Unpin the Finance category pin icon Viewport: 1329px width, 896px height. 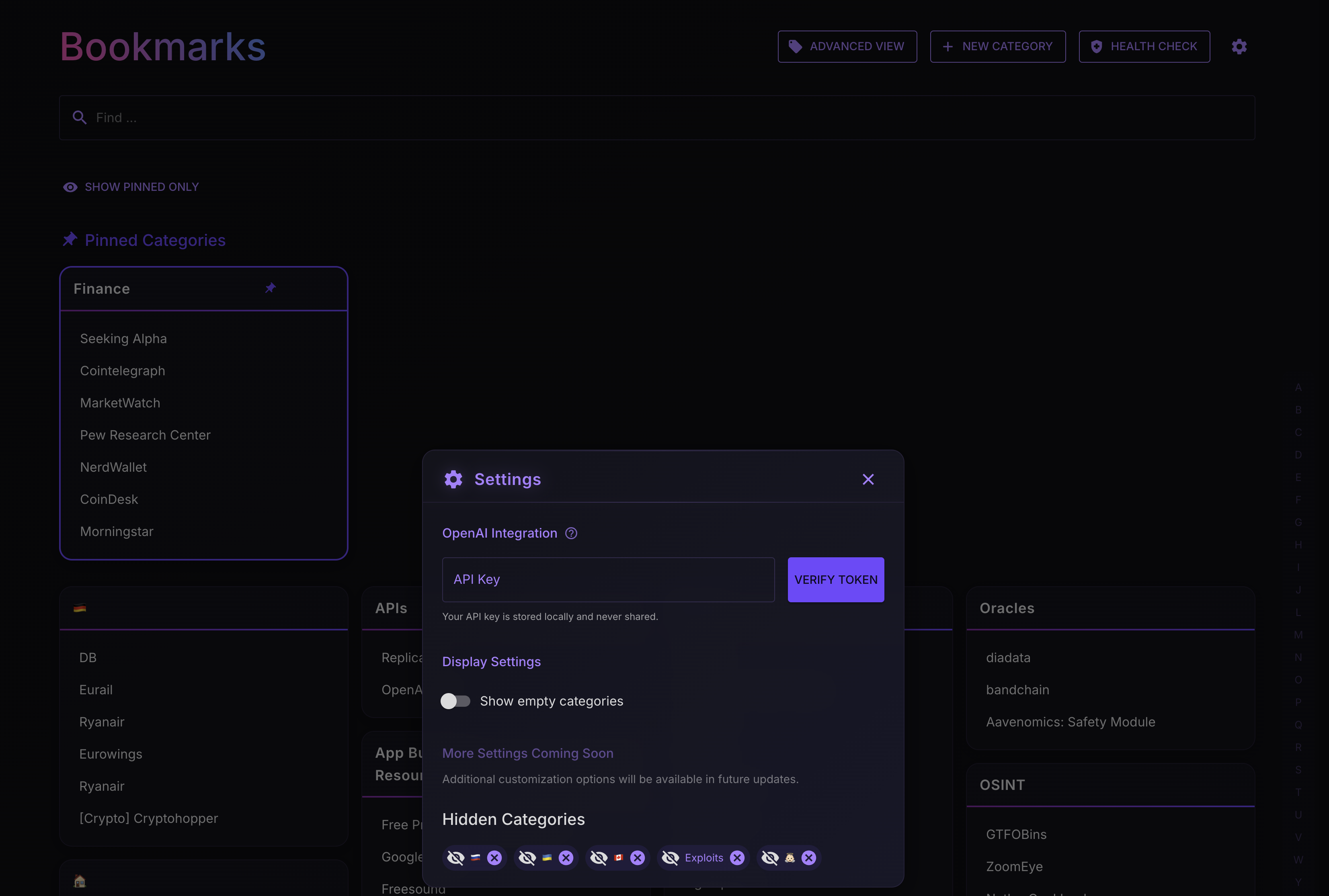(271, 288)
